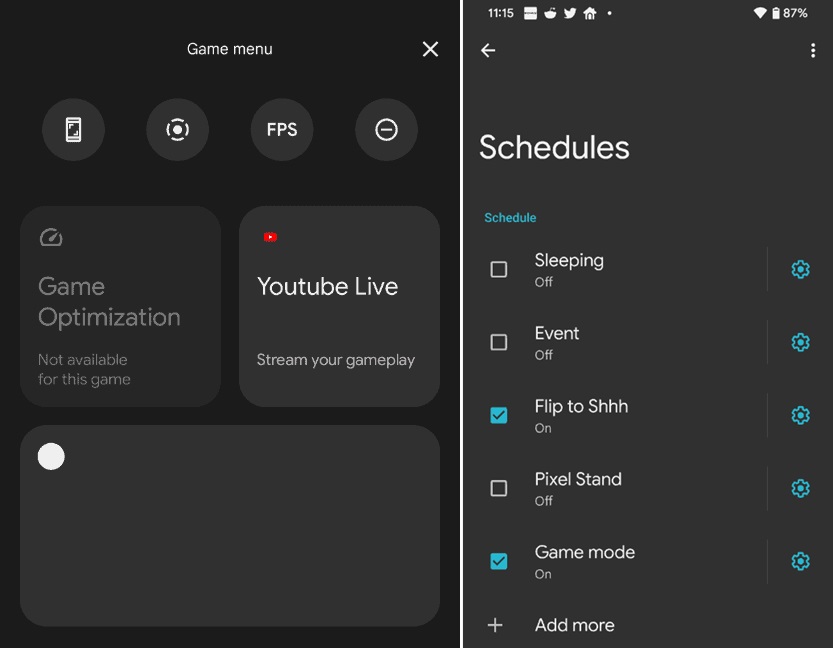The height and width of the screenshot is (648, 833).
Task: Open the three-dot overflow menu
Action: coord(812,51)
